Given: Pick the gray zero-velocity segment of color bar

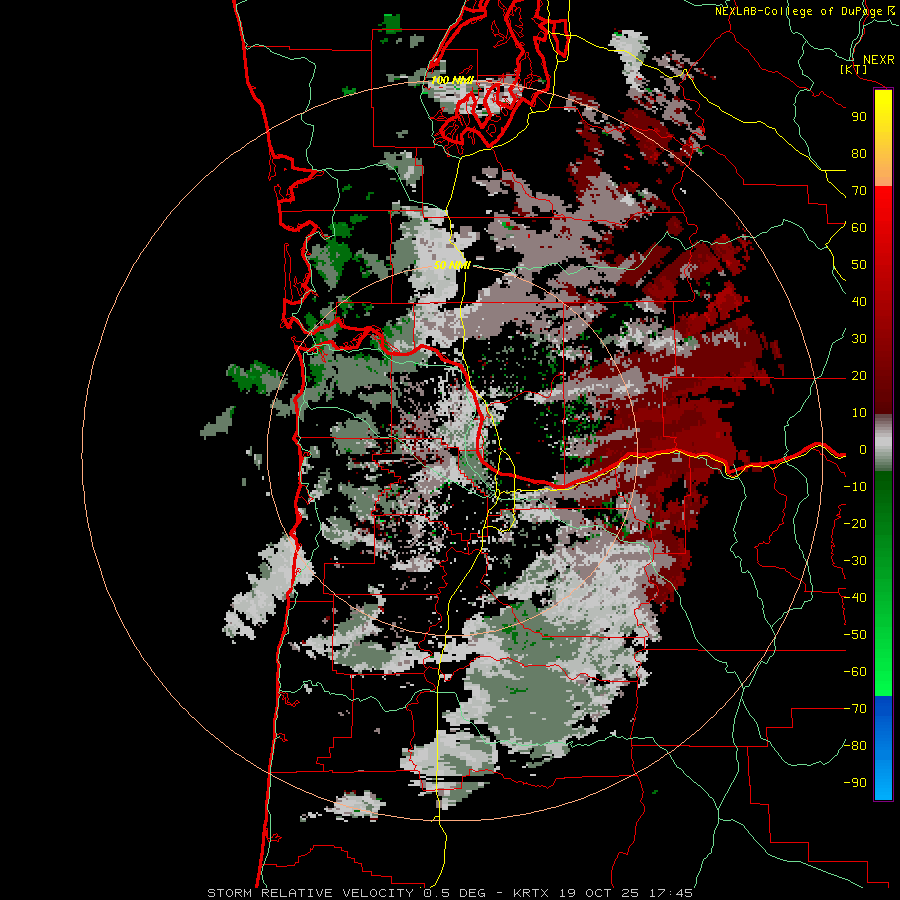Looking at the screenshot, I should [883, 443].
